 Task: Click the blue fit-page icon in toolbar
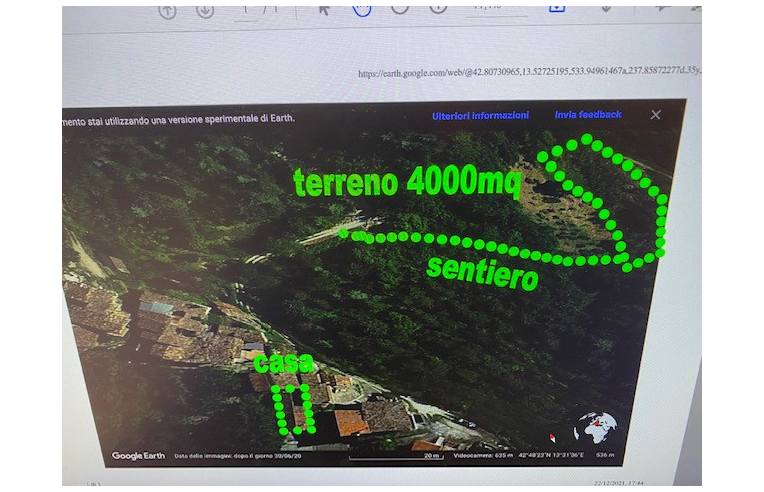coord(557,9)
